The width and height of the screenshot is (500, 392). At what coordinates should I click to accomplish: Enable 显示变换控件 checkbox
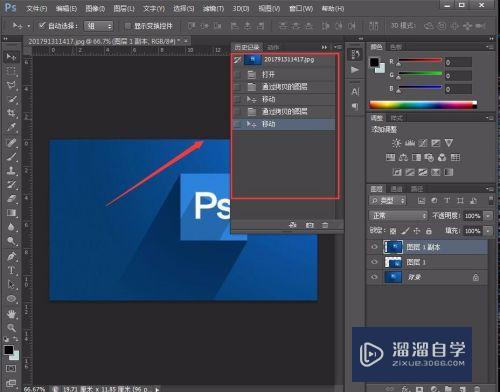tap(127, 26)
